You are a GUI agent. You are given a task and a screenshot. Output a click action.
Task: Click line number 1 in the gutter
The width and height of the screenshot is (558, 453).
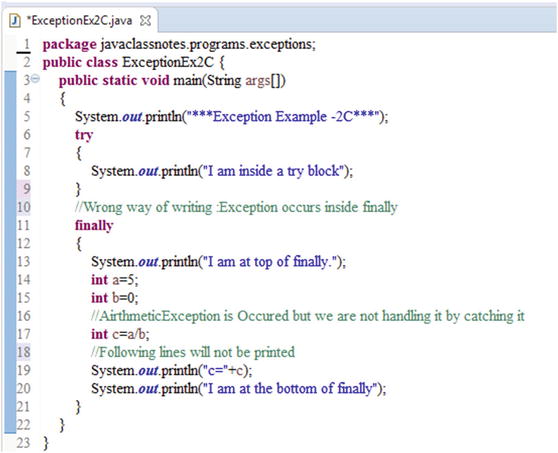click(x=26, y=44)
